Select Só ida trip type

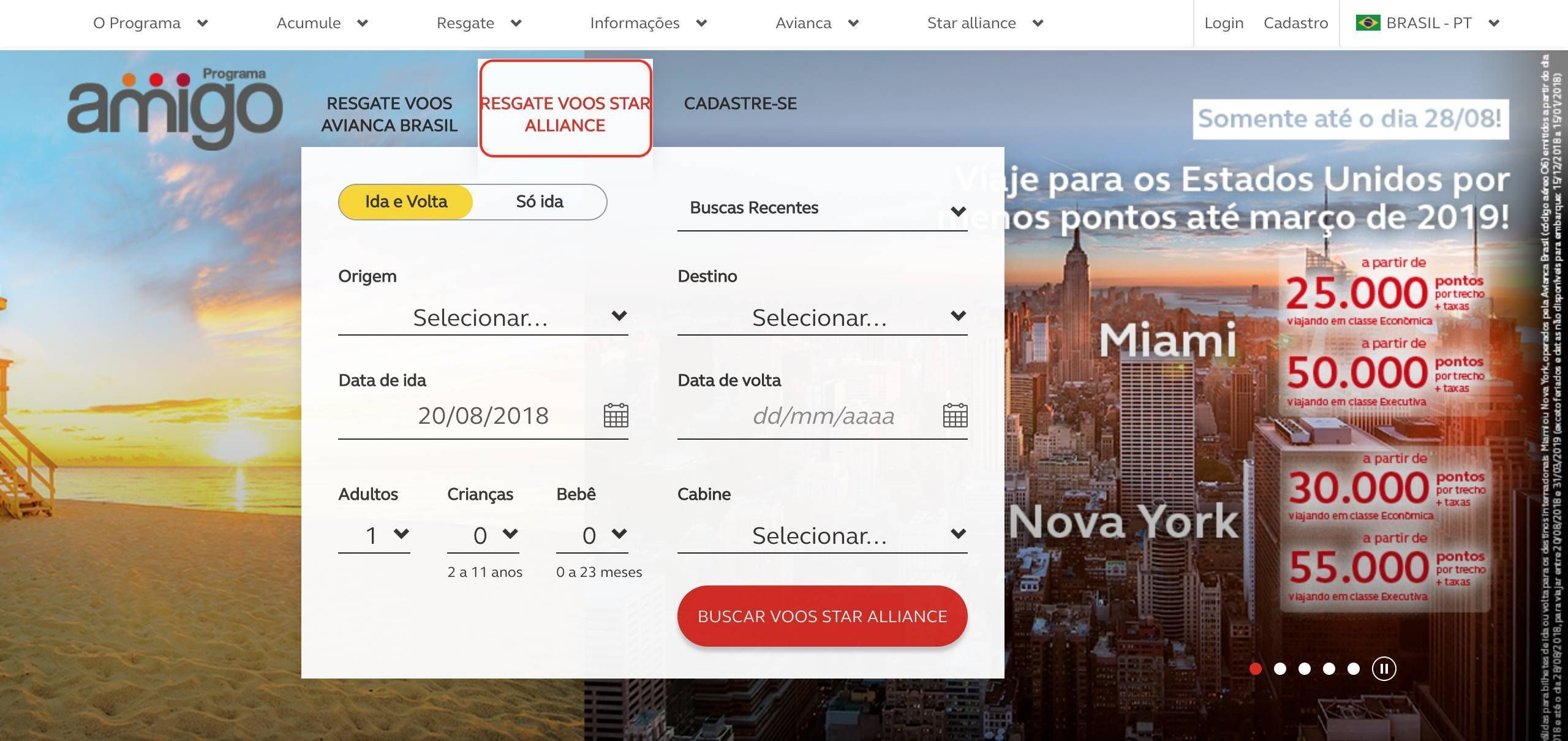pyautogui.click(x=540, y=202)
